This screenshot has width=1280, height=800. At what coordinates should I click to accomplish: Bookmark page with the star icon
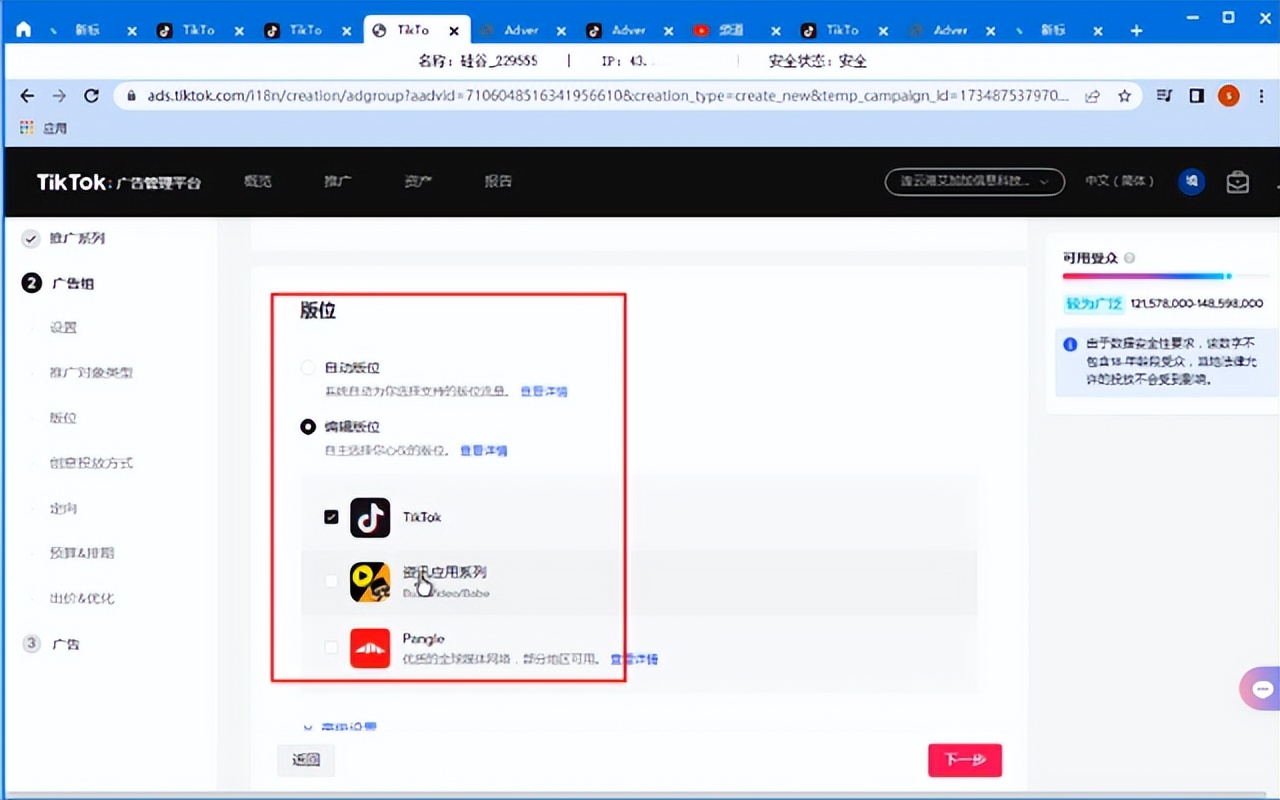click(1124, 96)
